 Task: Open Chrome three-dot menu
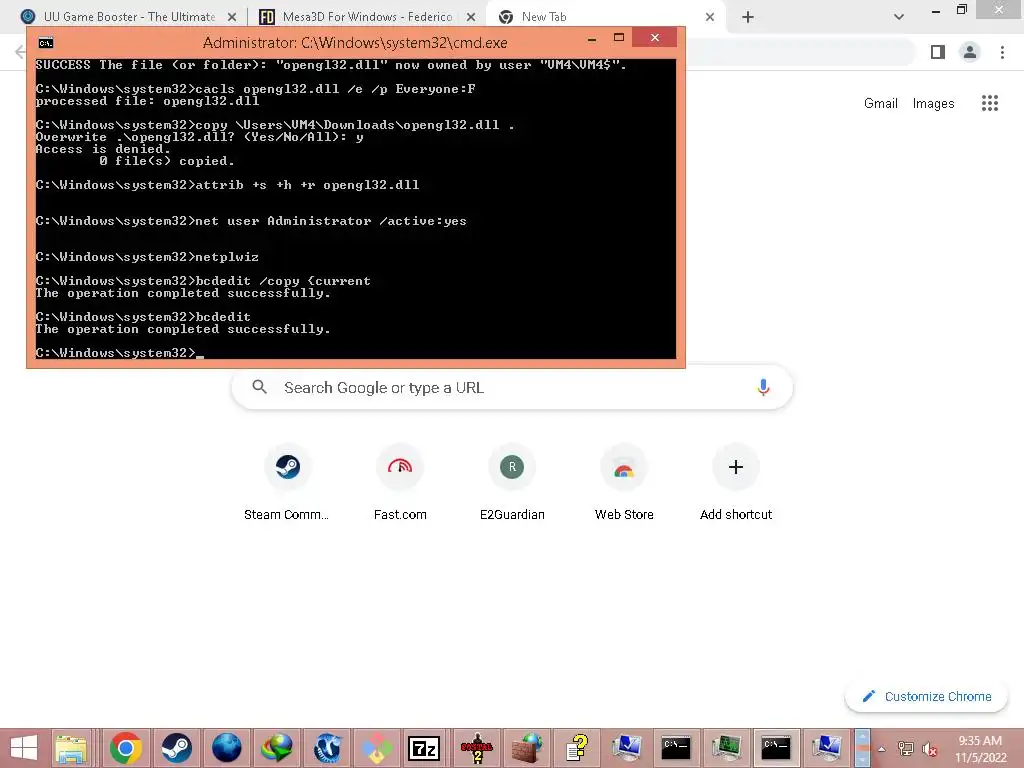point(1002,52)
